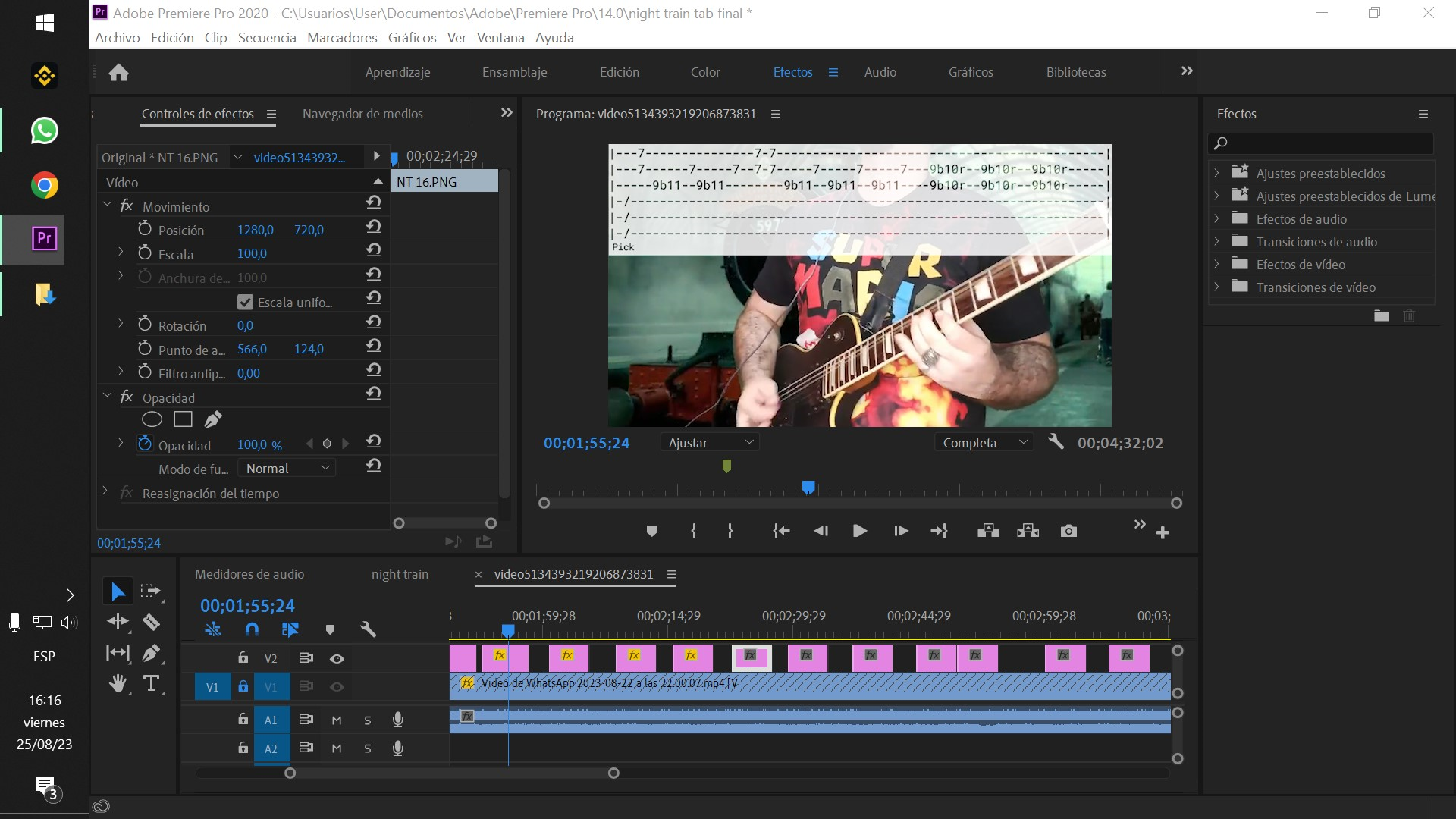Open Program monitor settings wrench
The image size is (1456, 819).
1056,441
